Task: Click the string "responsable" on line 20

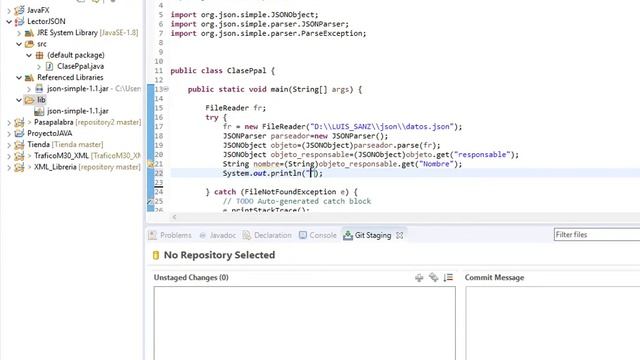Action: pyautogui.click(x=482, y=155)
